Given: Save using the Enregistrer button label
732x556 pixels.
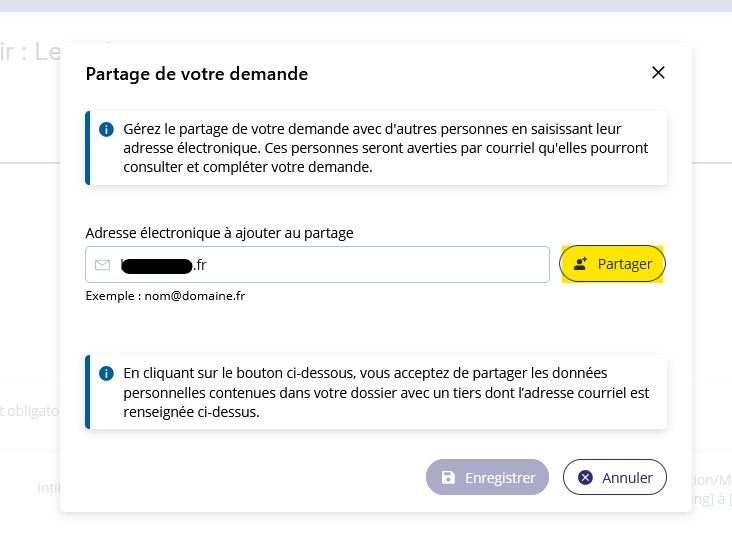Looking at the screenshot, I should [x=500, y=478].
